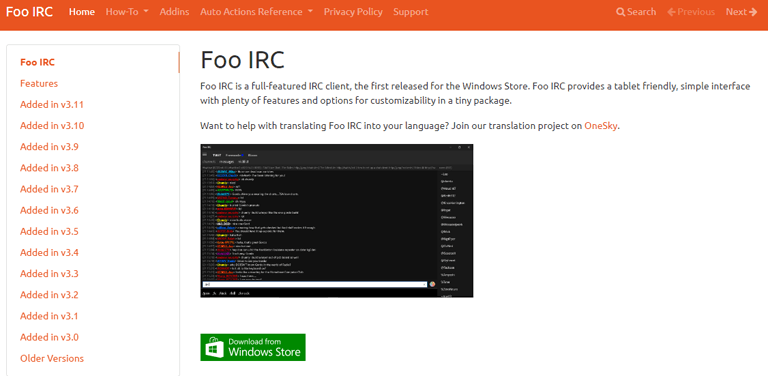Open Added in v3.6 section
Screen dimensions: 768x376
(49, 210)
